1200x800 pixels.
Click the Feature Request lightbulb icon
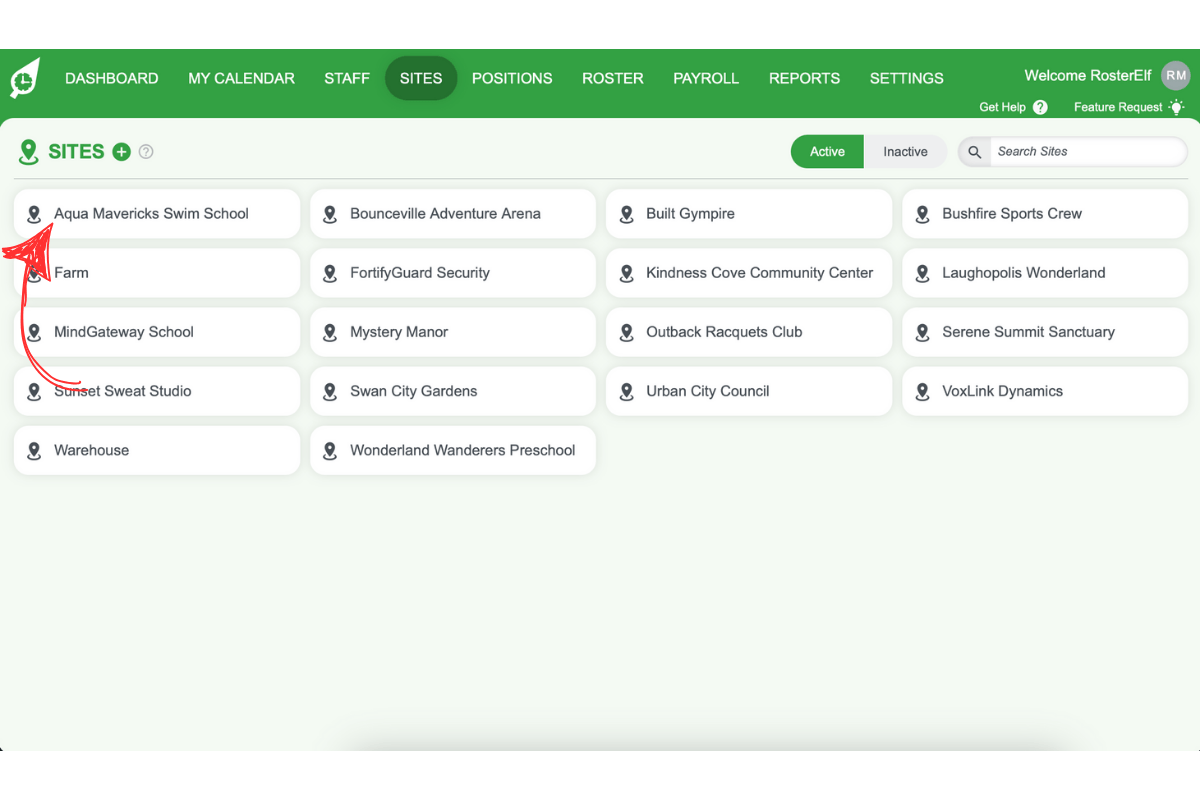[x=1176, y=107]
